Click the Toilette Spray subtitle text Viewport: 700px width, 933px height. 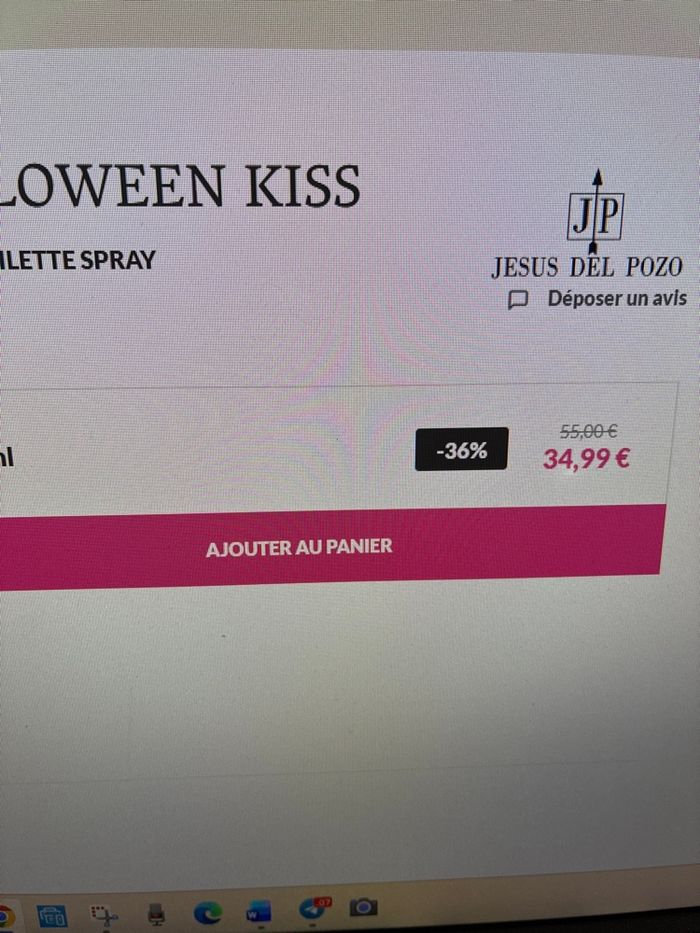[x=77, y=261]
